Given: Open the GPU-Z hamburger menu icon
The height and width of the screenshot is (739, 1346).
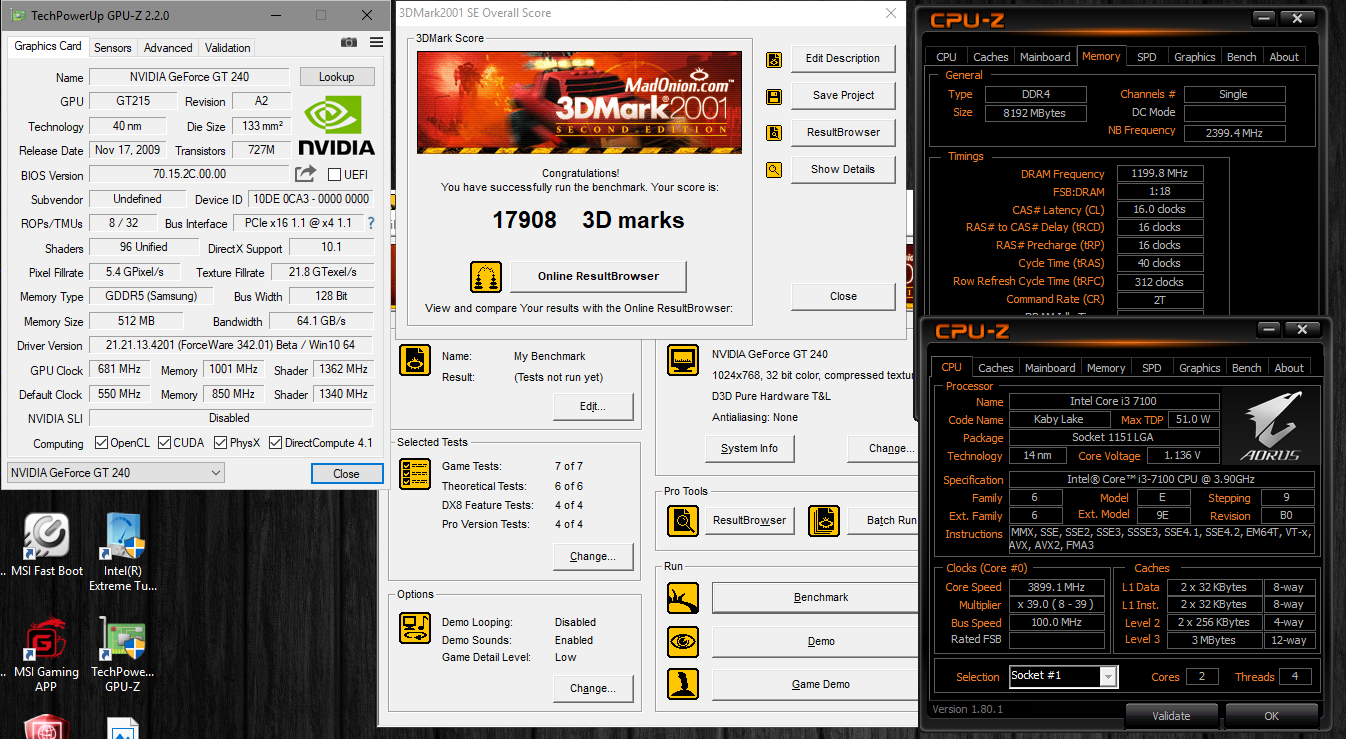Looking at the screenshot, I should click(x=376, y=42).
